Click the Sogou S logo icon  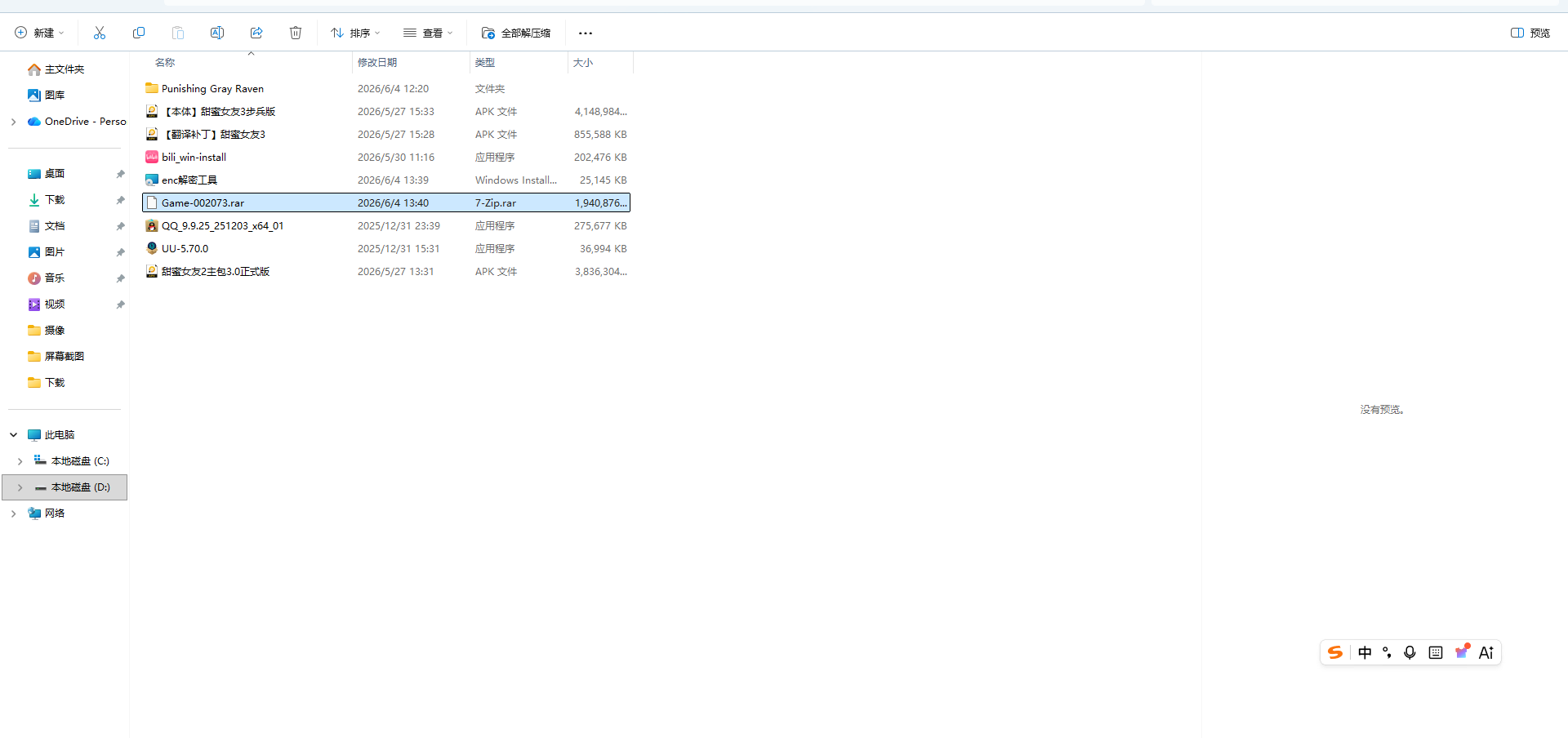pos(1335,652)
